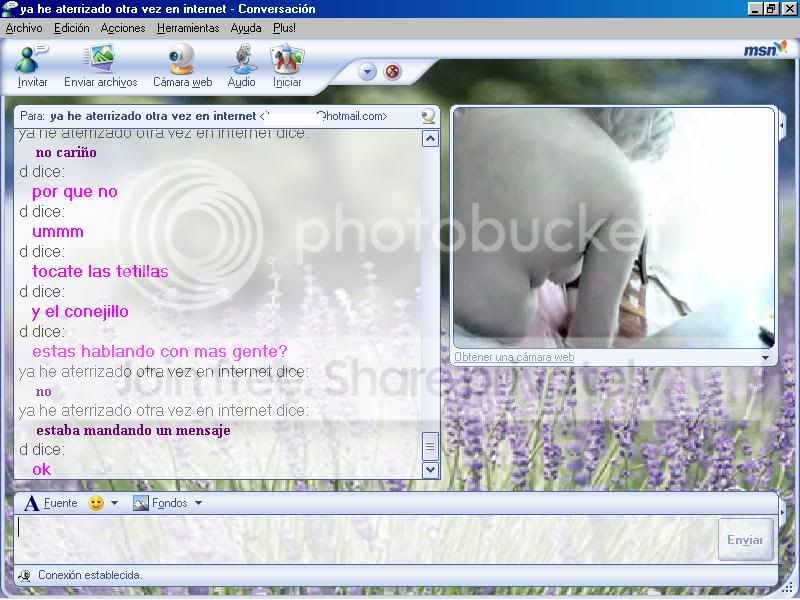The height and width of the screenshot is (600, 800).
Task: Click the Enviar send button
Action: (745, 540)
